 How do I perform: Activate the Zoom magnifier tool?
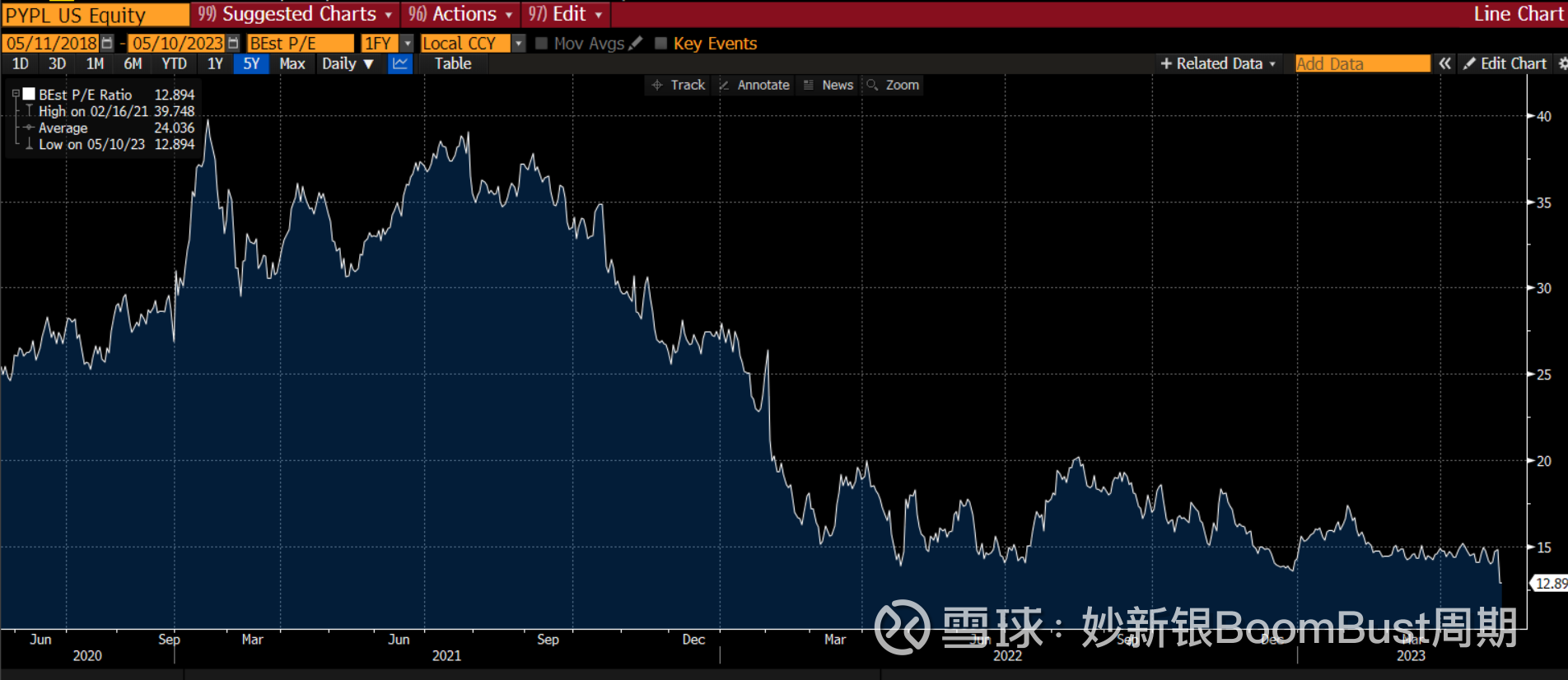[x=893, y=85]
